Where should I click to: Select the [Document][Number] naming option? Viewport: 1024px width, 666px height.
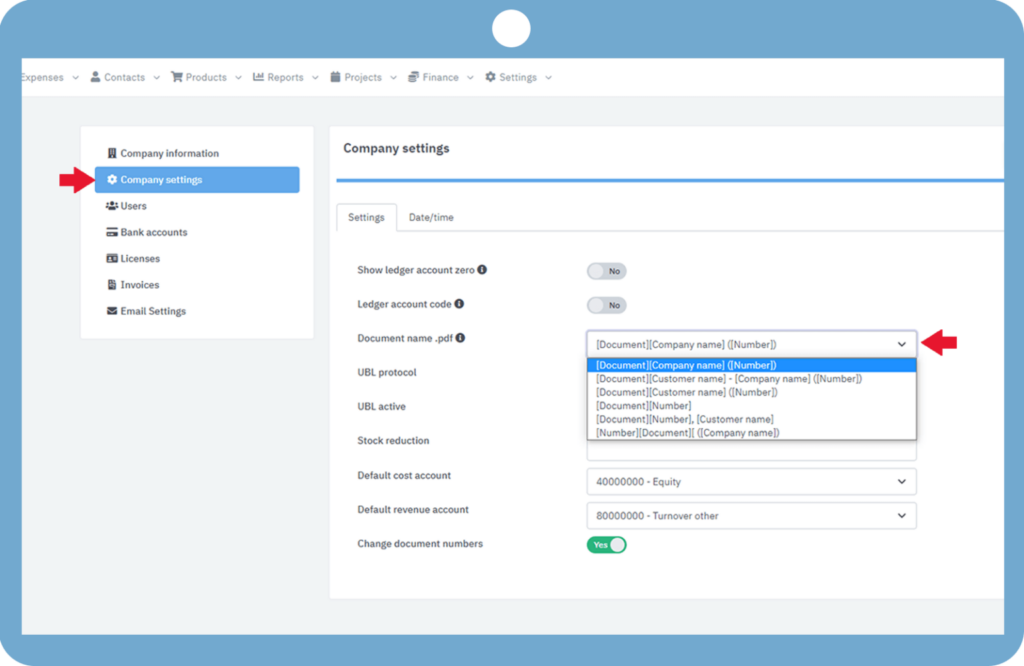643,406
